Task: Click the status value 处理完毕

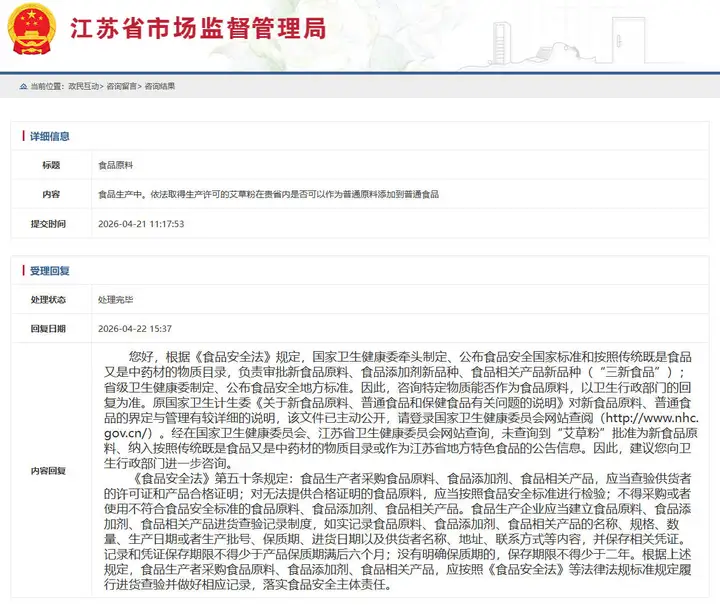Action: (116, 300)
